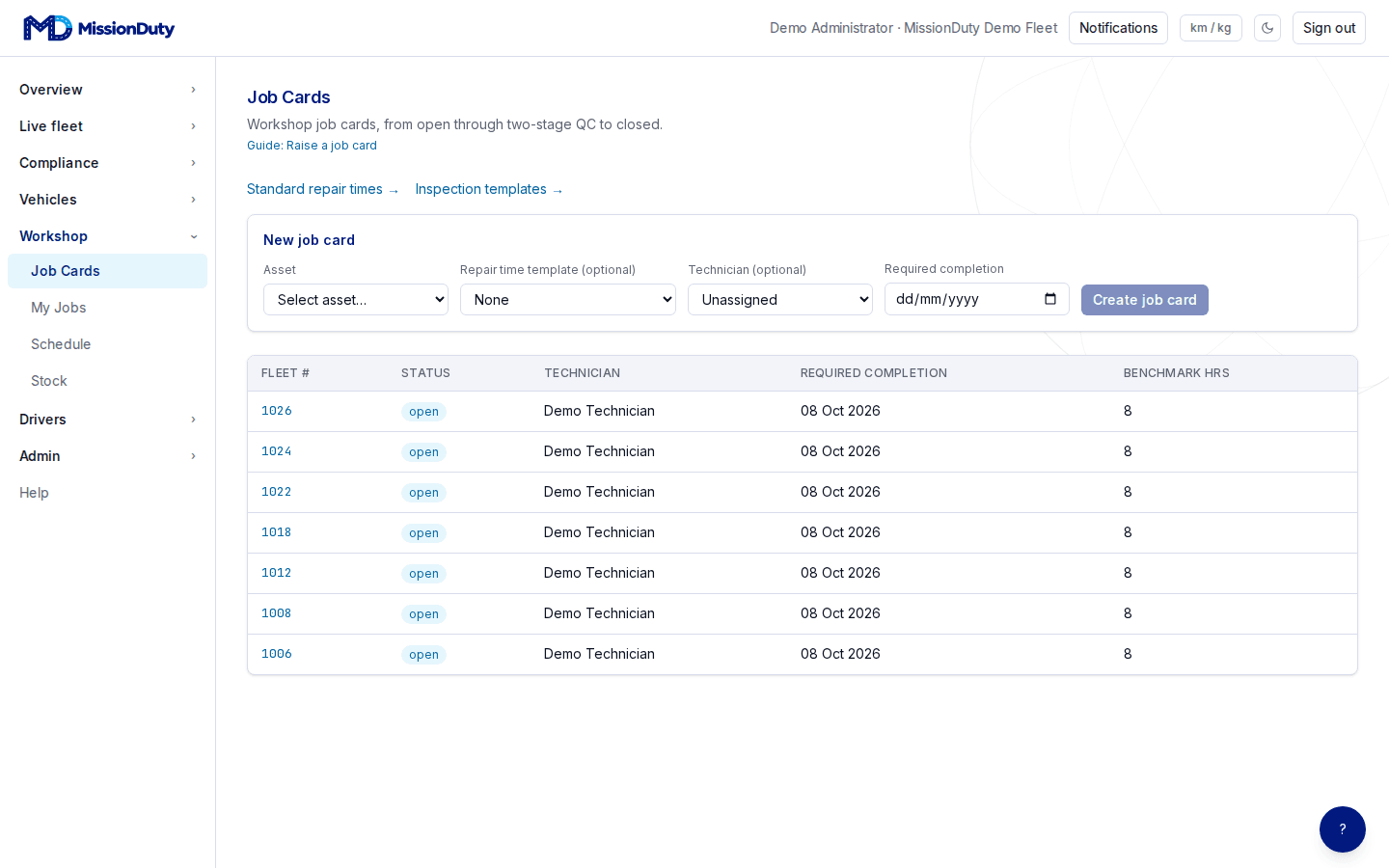
Task: Open the Raise a job card guide
Action: [x=312, y=146]
